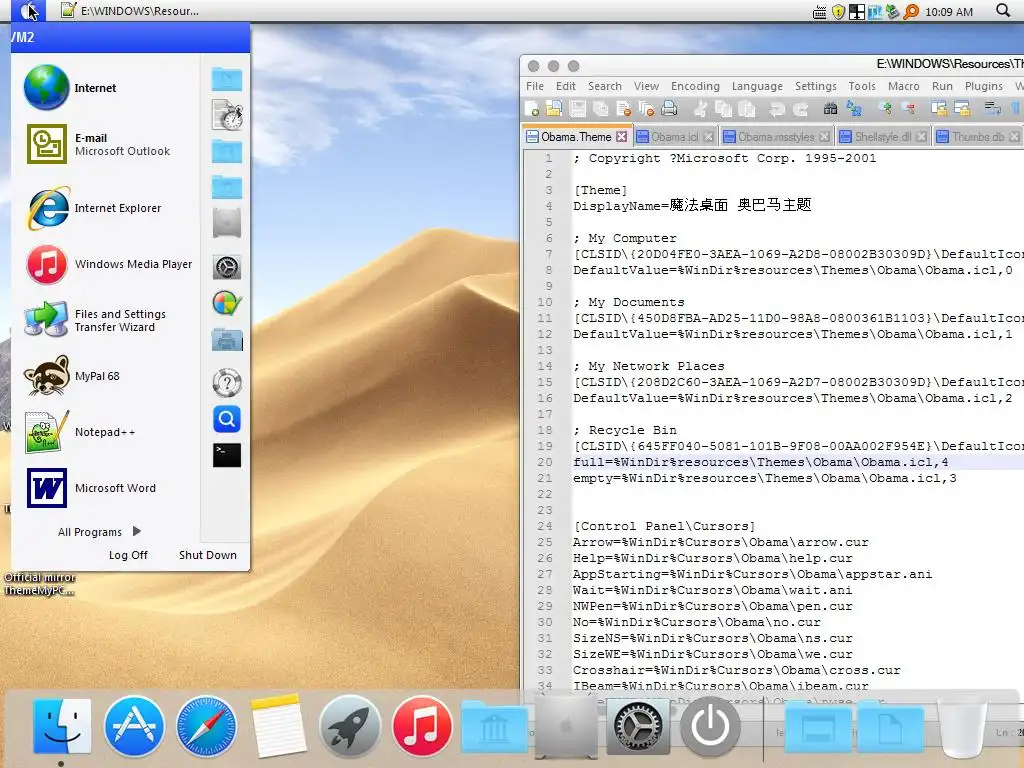The width and height of the screenshot is (1024, 768).
Task: Open the Search menu
Action: pyautogui.click(x=605, y=86)
